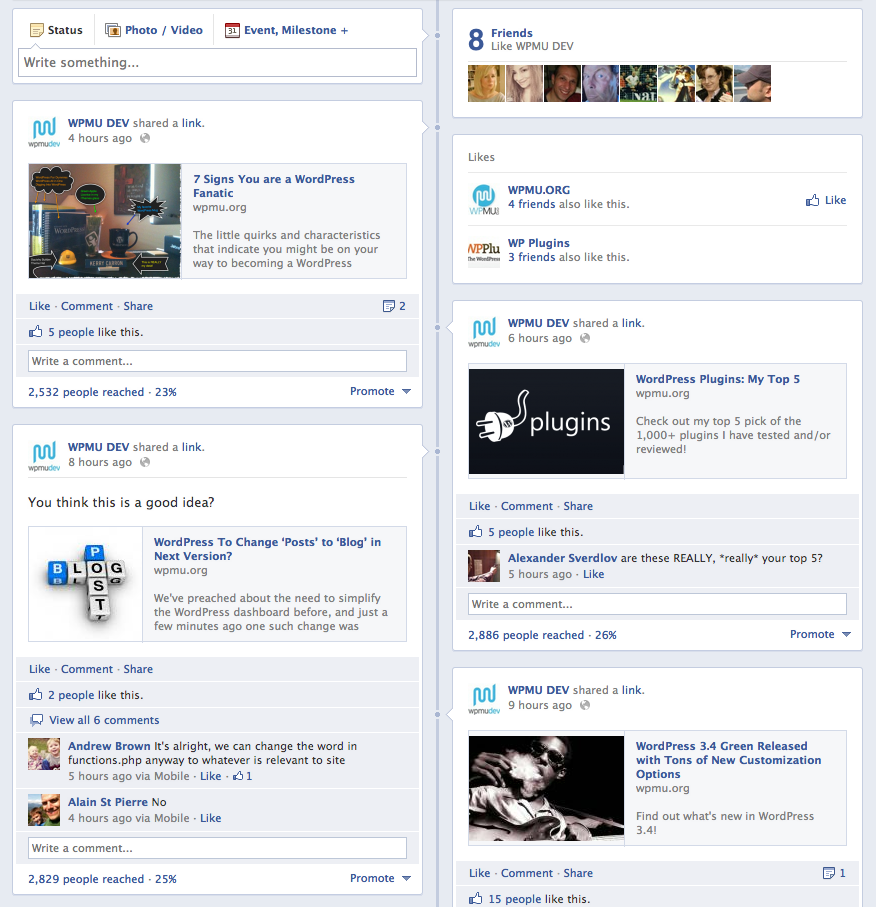Viewport: 876px width, 907px height.
Task: Click globe privacy icon on 6 hours ago post
Action: (x=585, y=338)
